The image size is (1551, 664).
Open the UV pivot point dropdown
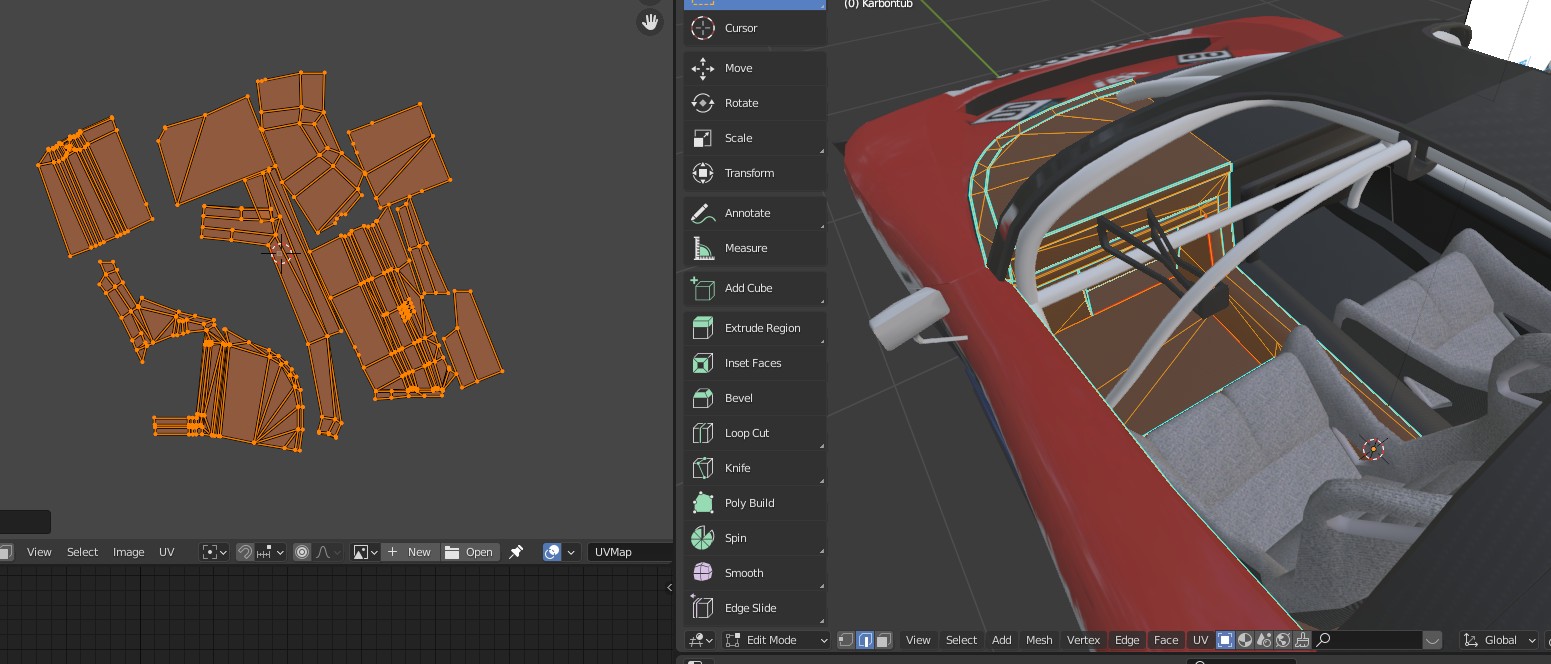(214, 552)
